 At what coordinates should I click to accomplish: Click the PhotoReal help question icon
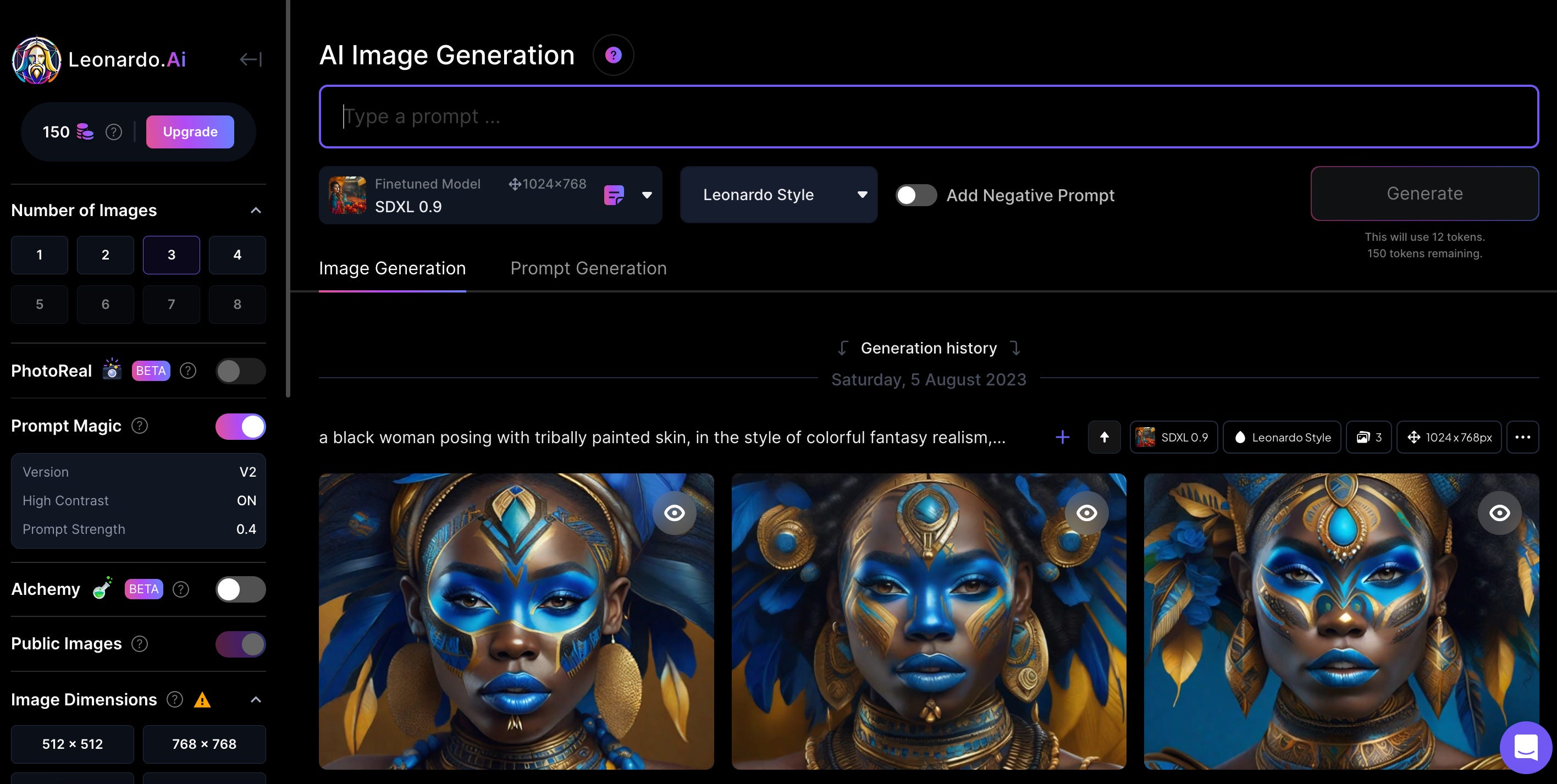click(188, 371)
